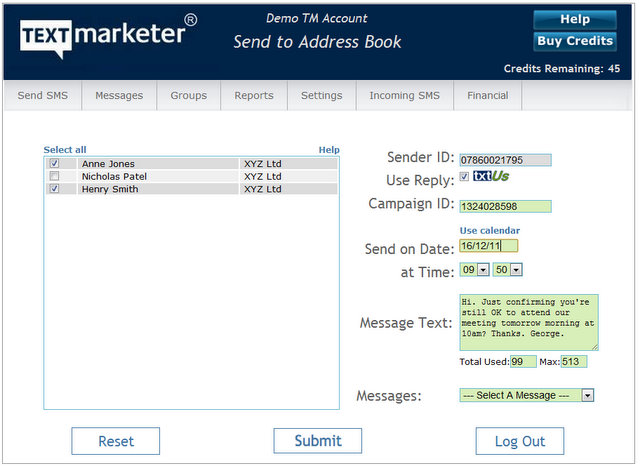Go to the Incoming SMS tab
Screen dimensions: 640x466
[404, 96]
